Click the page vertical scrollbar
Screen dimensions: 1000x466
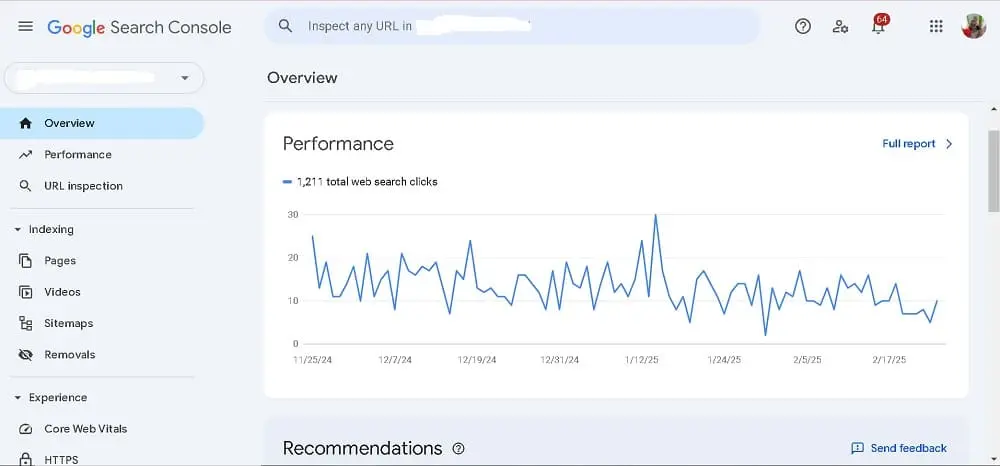coord(993,170)
